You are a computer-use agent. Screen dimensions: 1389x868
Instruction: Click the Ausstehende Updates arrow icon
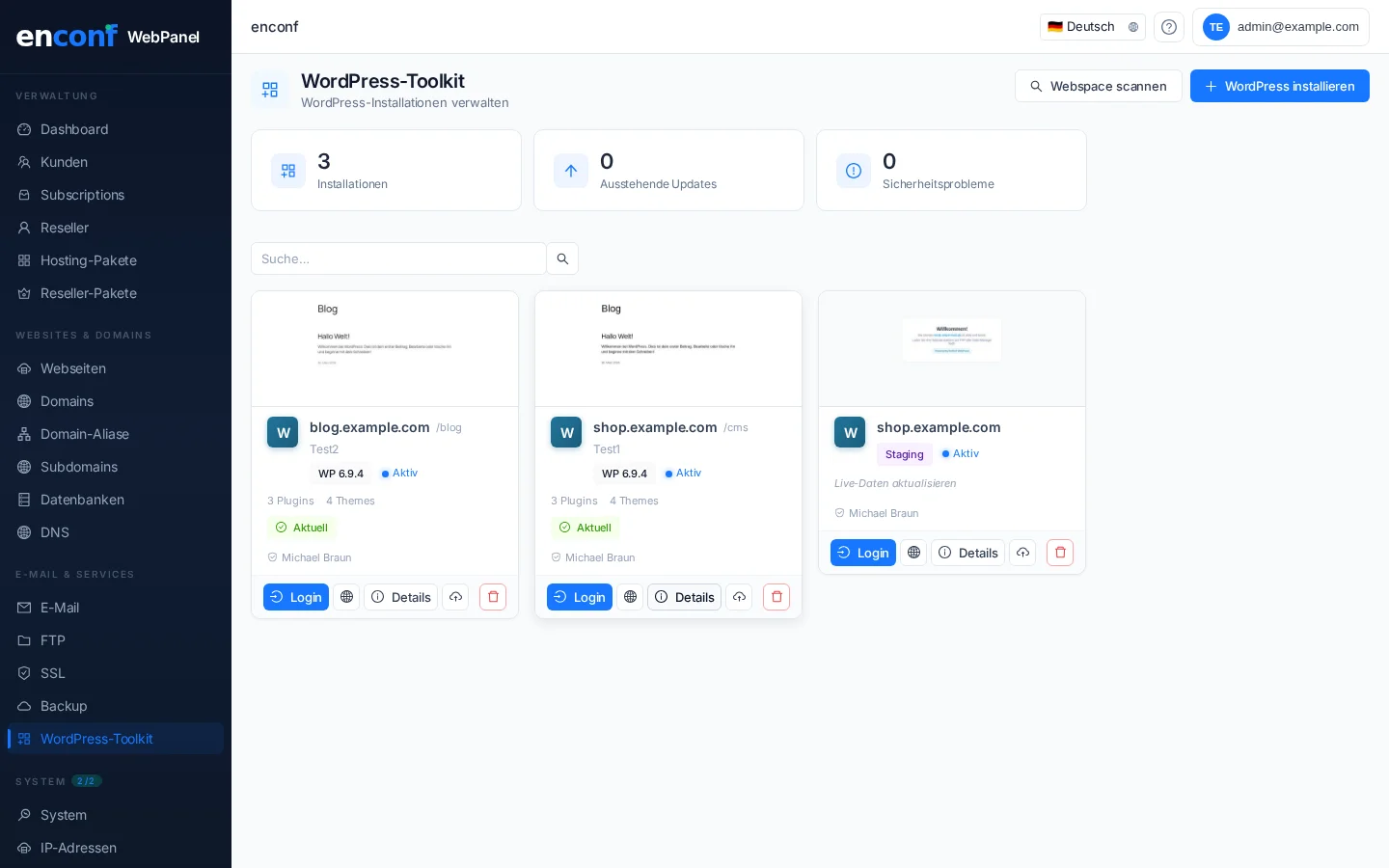click(x=571, y=171)
